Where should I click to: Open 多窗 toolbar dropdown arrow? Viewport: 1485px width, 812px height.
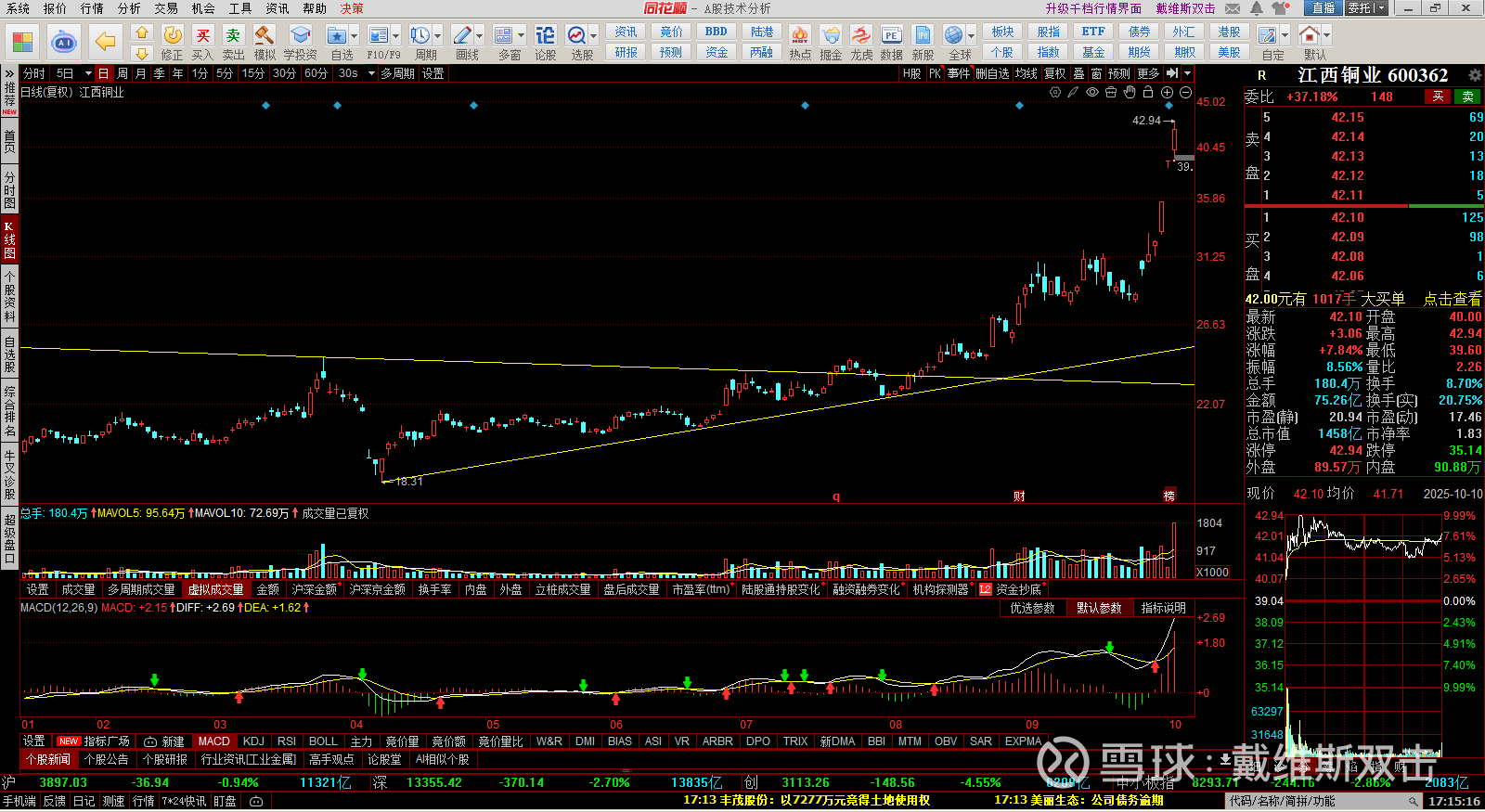(x=521, y=35)
